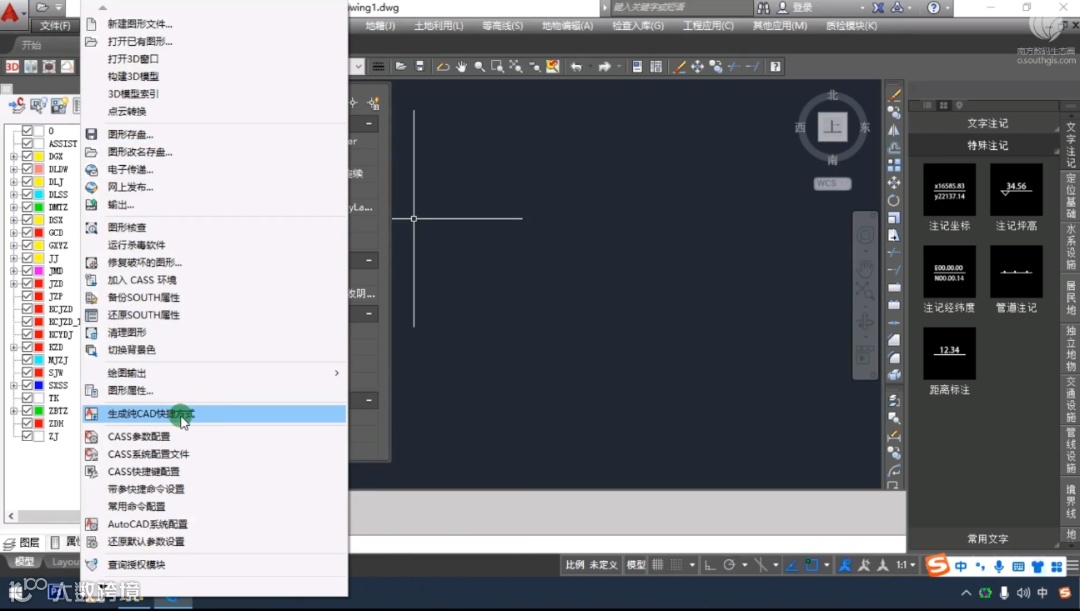Viewport: 1080px width, 611px height.
Task: Click the DLJ layer yellow color swatch
Action: point(40,182)
